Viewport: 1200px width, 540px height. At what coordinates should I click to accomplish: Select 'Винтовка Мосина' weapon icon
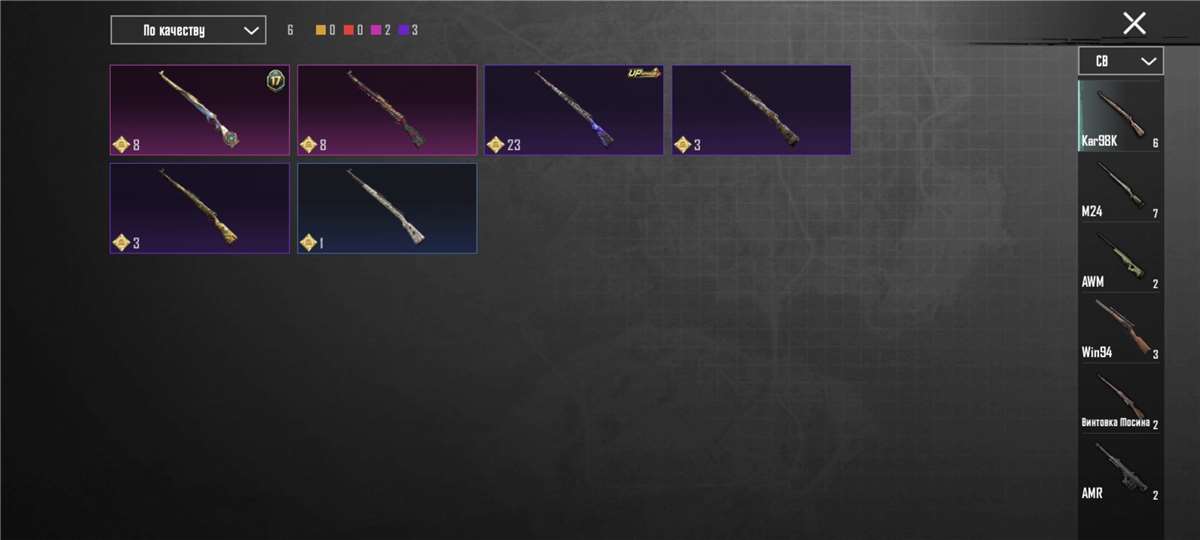[1120, 398]
